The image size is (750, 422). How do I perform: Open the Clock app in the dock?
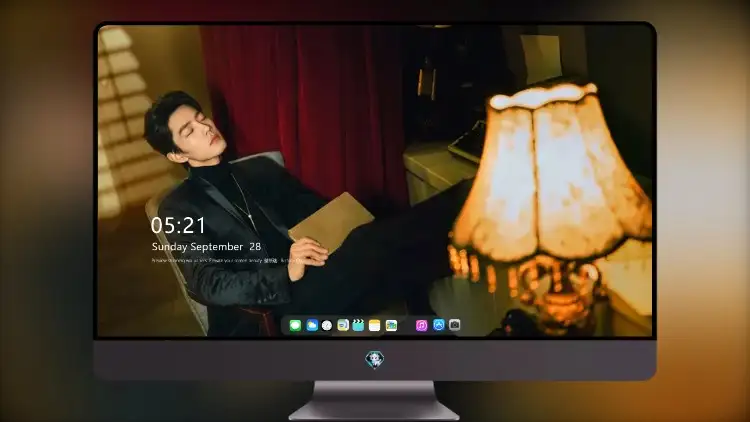(327, 325)
